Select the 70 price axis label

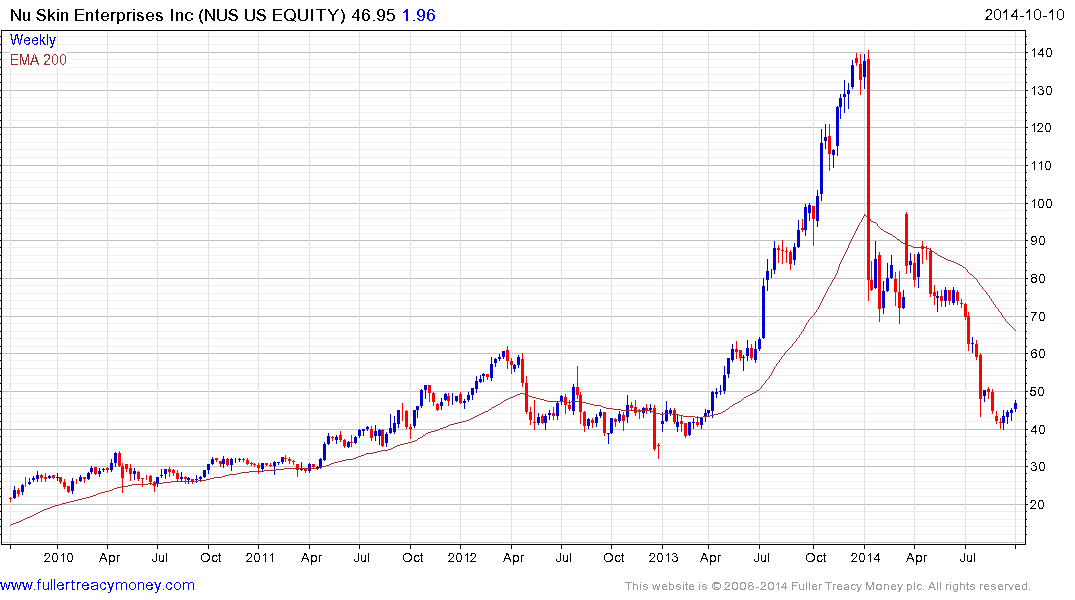(1037, 317)
